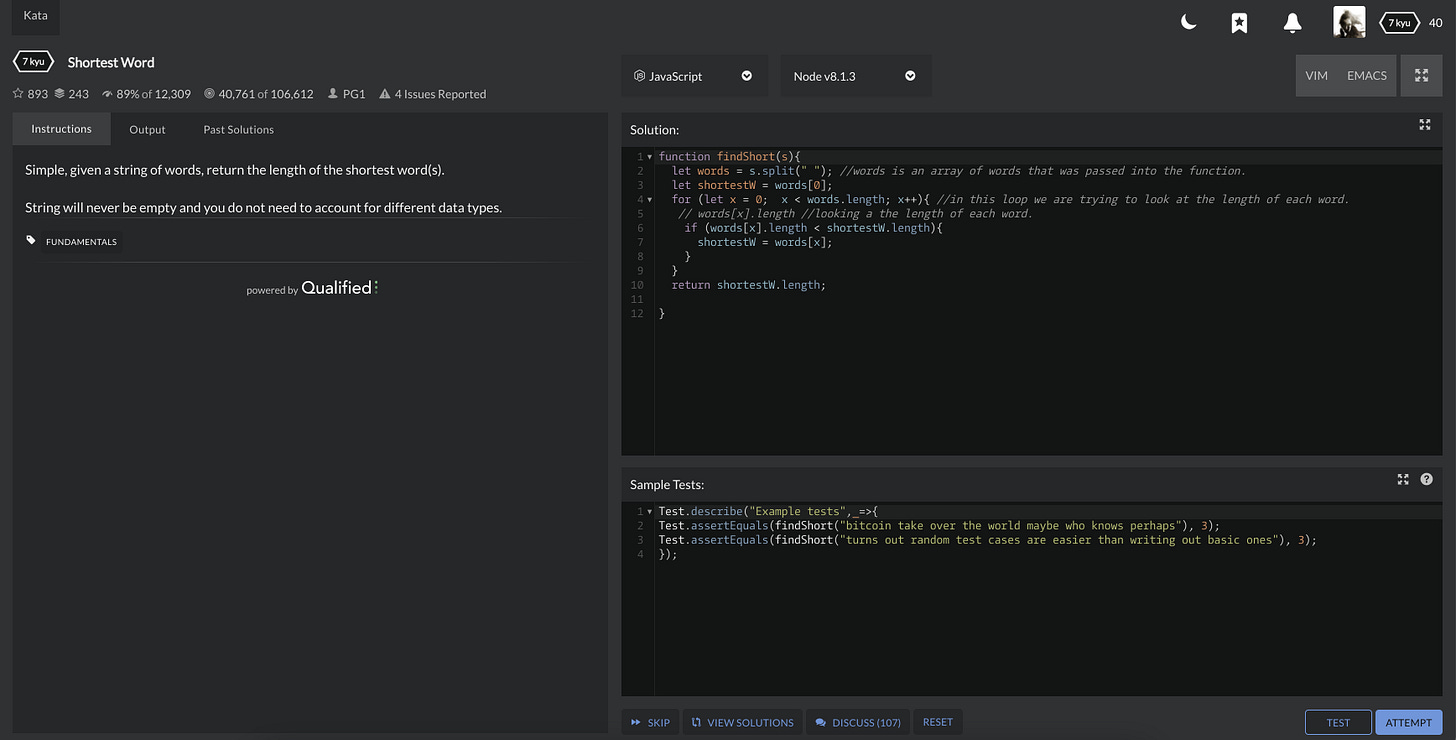Toggle EMACS key bindings
Screen dimensions: 1456x740
click(1366, 76)
